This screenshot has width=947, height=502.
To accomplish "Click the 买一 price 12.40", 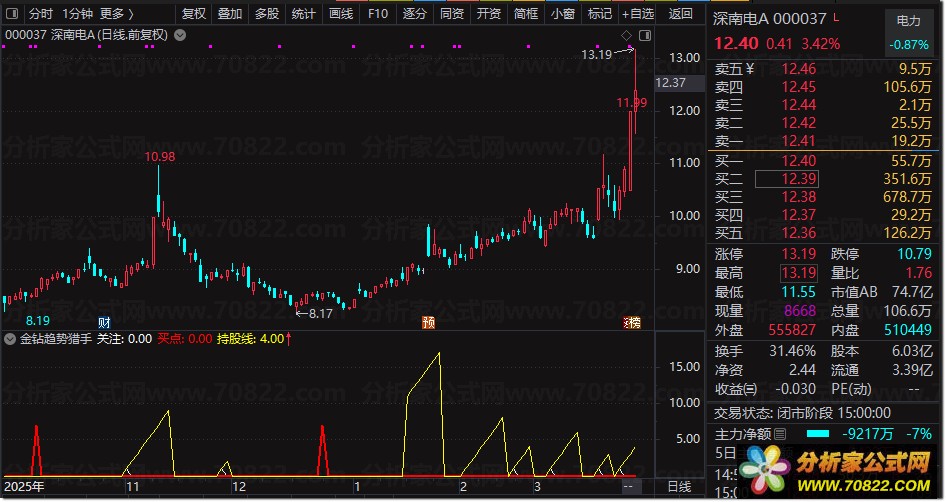I will click(x=798, y=161).
